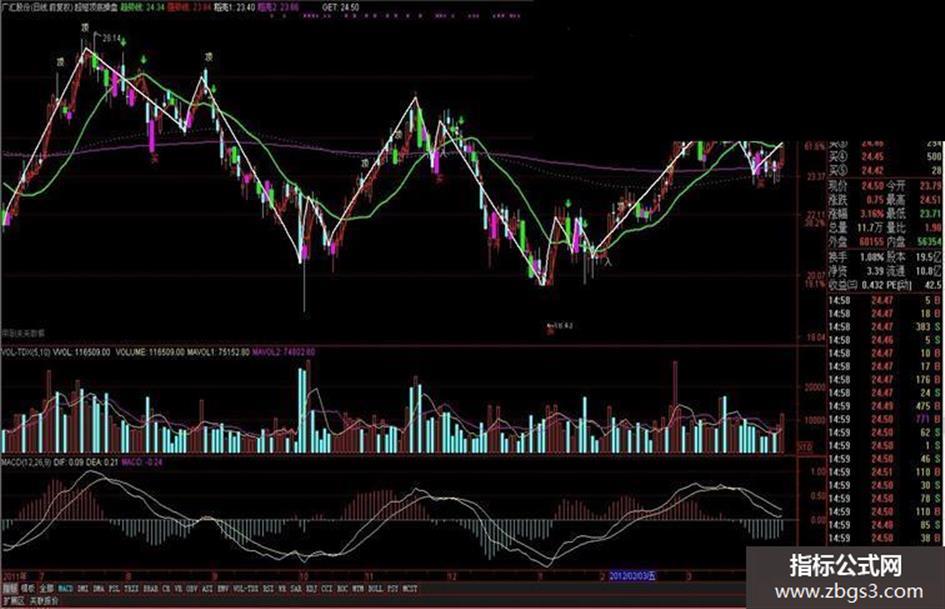The width and height of the screenshot is (945, 609).
Task: Click the 指标 button at bottom left
Action: click(x=10, y=588)
